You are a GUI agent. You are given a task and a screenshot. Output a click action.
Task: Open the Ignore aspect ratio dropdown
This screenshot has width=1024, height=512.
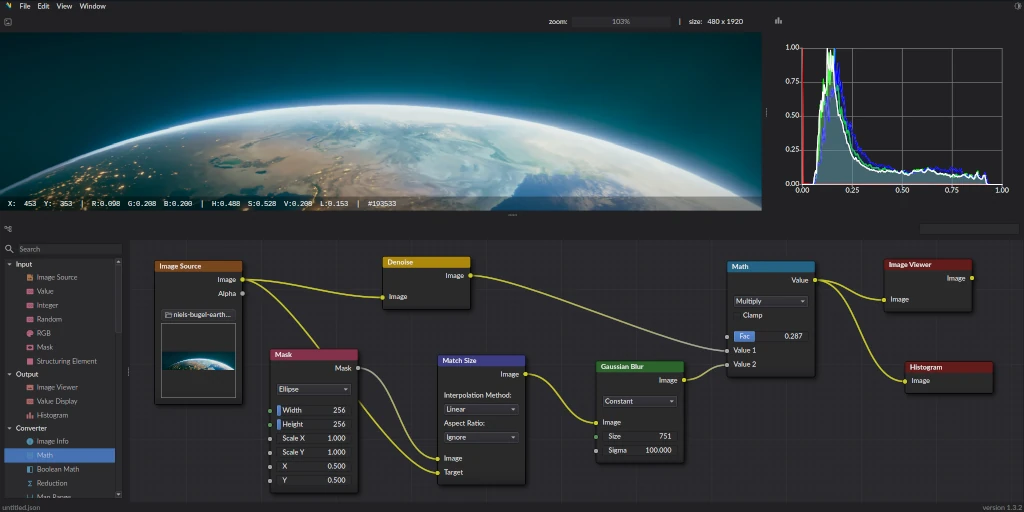(x=481, y=438)
